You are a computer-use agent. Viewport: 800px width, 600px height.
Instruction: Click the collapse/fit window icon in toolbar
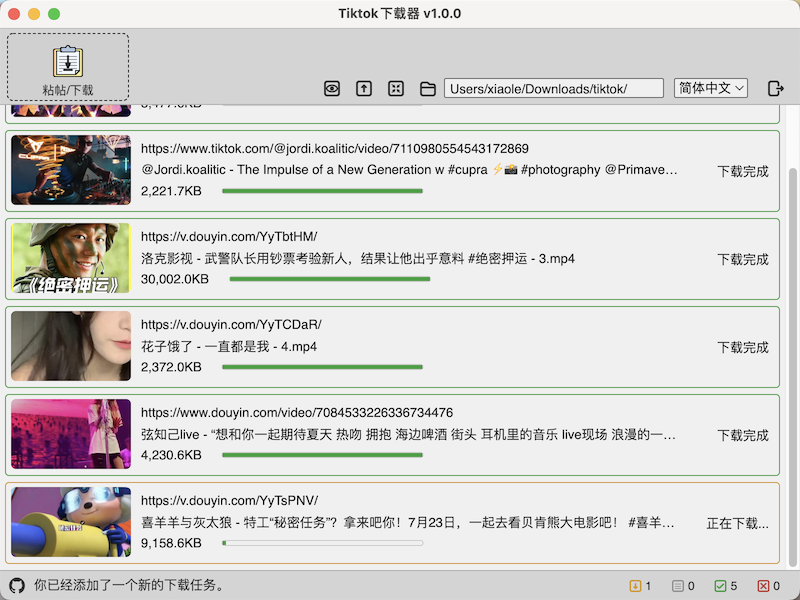396,89
